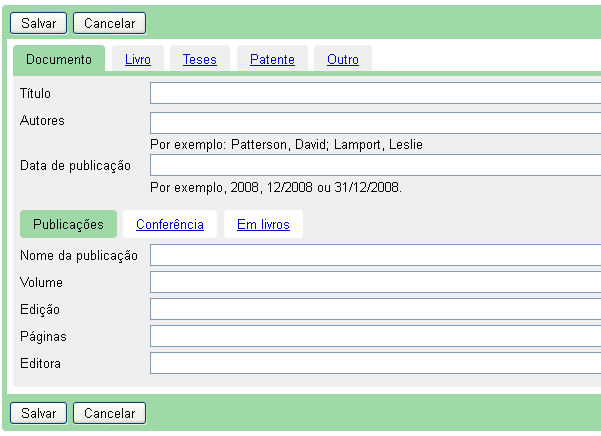Select the Publicações sub-tab

click(68, 225)
